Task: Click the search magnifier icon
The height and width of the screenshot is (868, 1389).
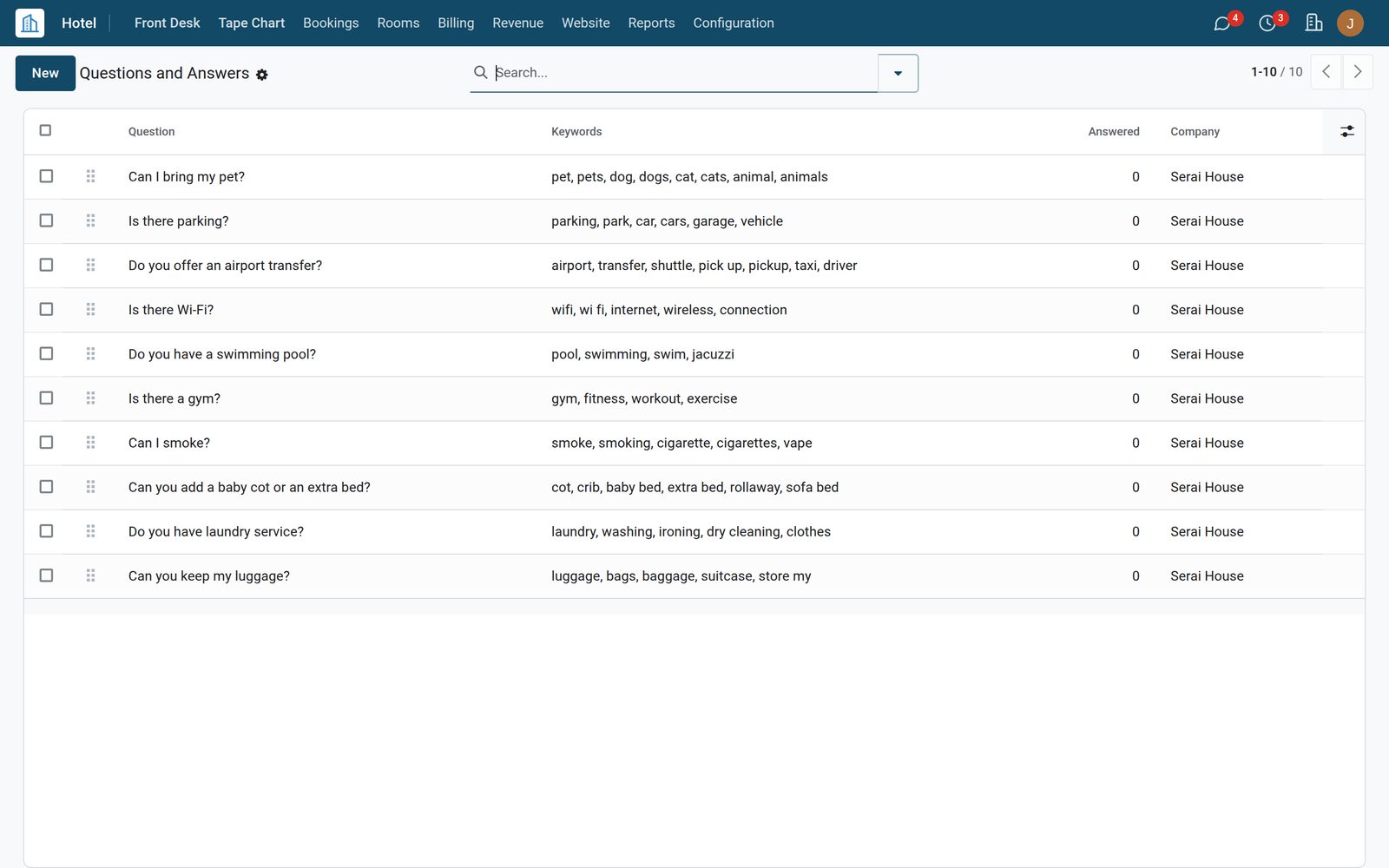Action: click(480, 72)
